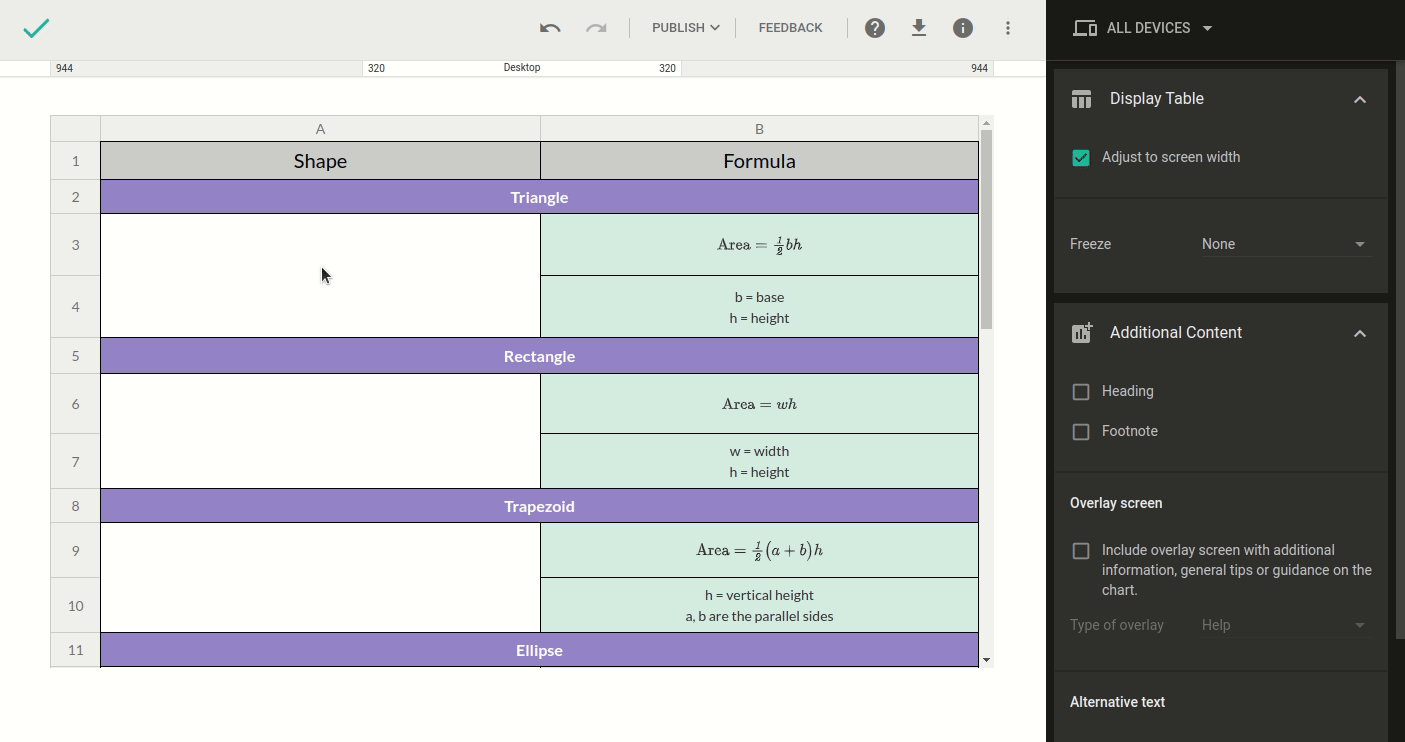
Task: Undo the last change
Action: pyautogui.click(x=550, y=28)
